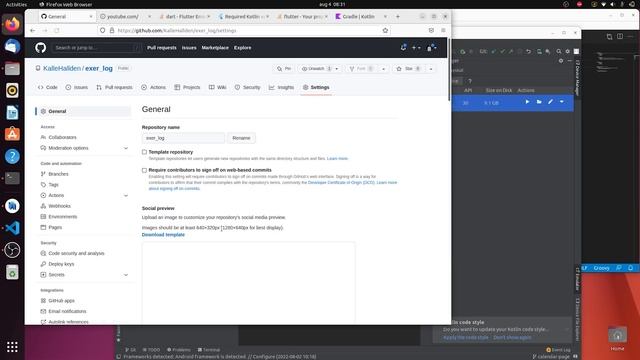Open Code security and analysis
640x360 pixels.
pyautogui.click(x=76, y=253)
